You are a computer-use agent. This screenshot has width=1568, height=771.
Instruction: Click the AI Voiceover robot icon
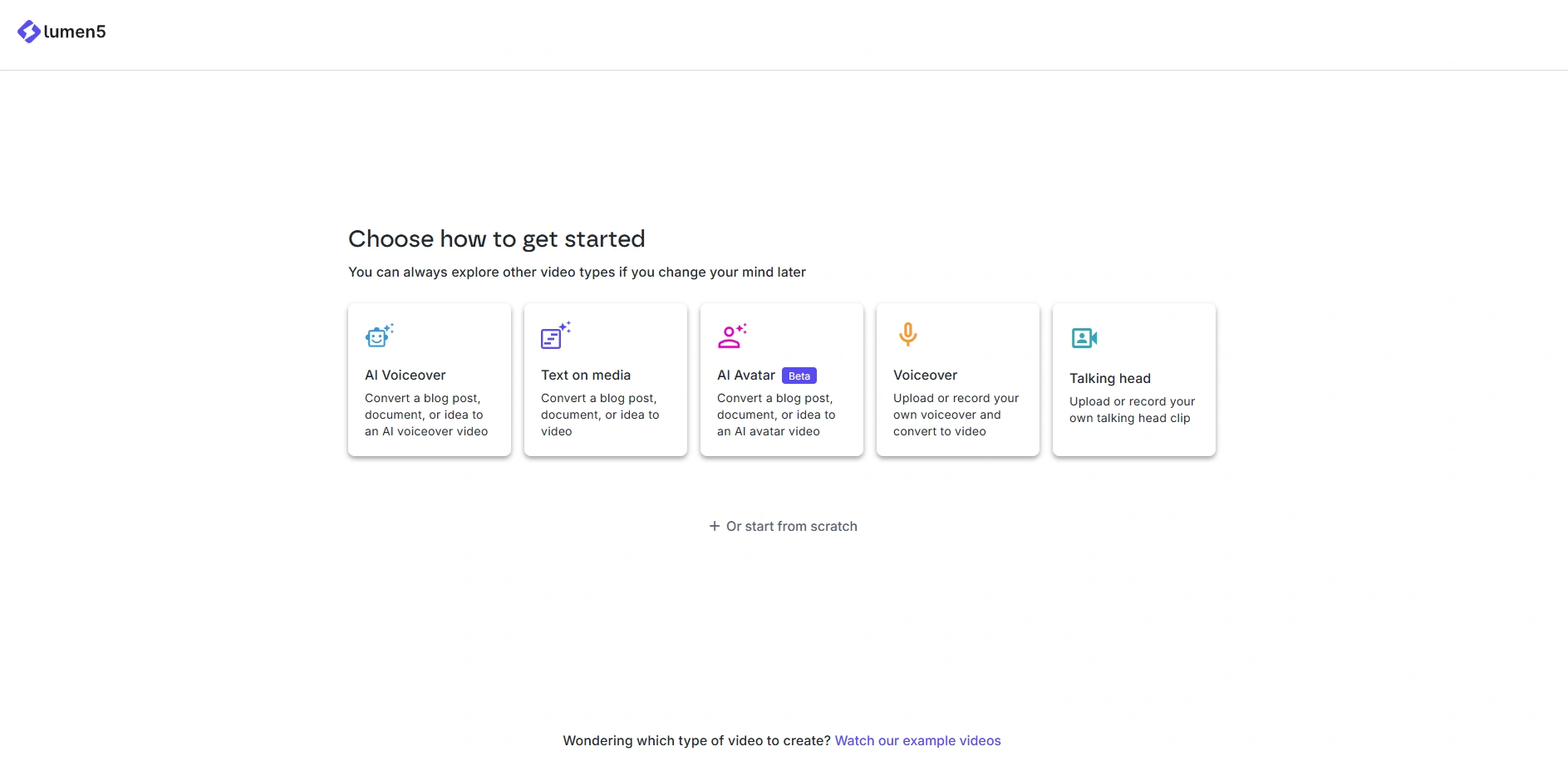[379, 336]
